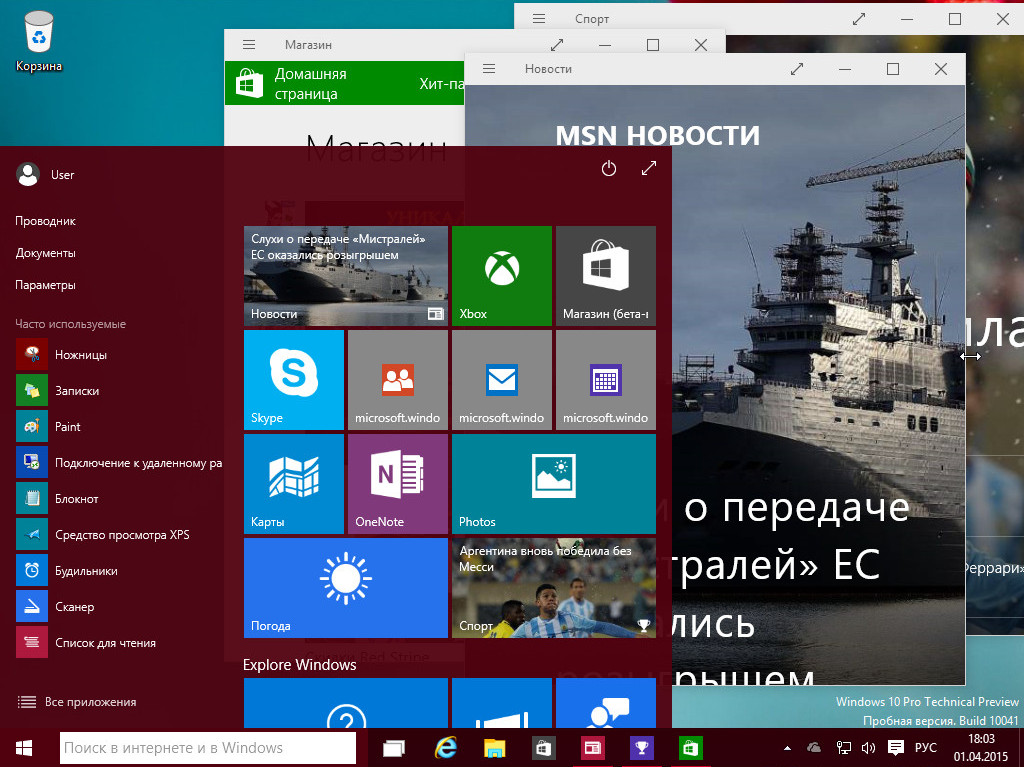Open the Новости live tile
The width and height of the screenshot is (1024, 767).
[x=346, y=276]
